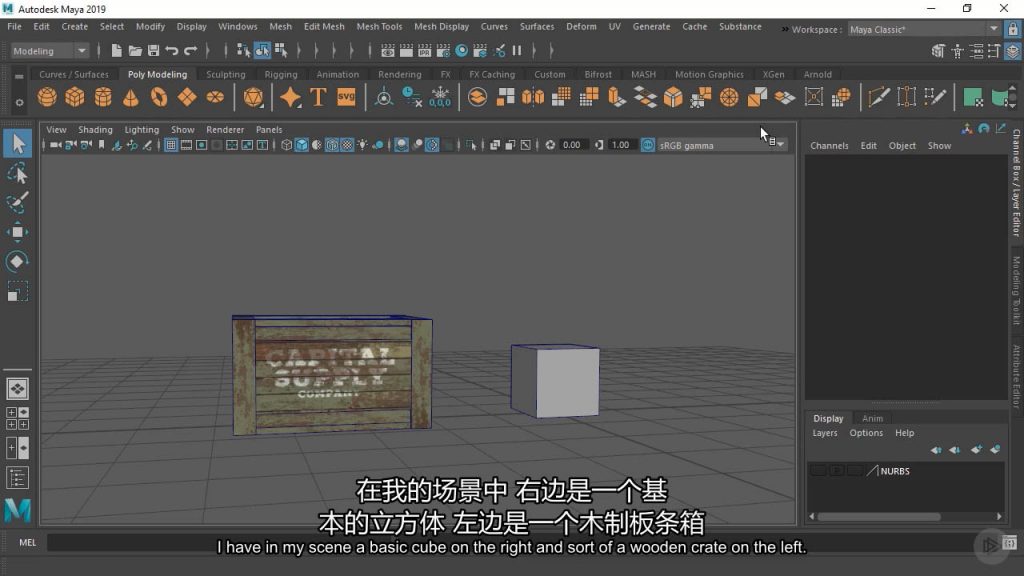Image resolution: width=1024 pixels, height=576 pixels.
Task: Toggle select by component type mode
Action: point(281,50)
